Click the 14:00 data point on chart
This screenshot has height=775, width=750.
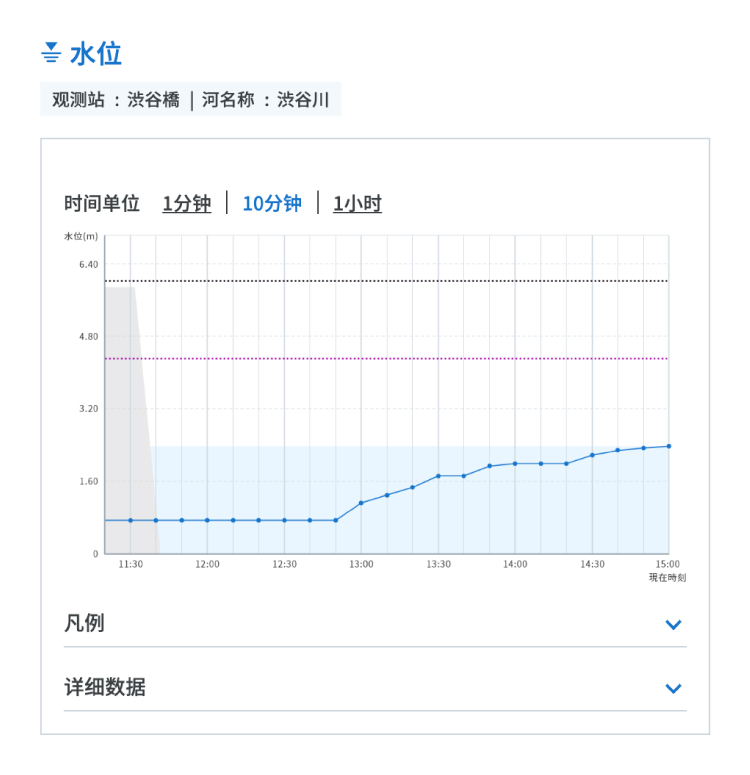click(x=515, y=464)
